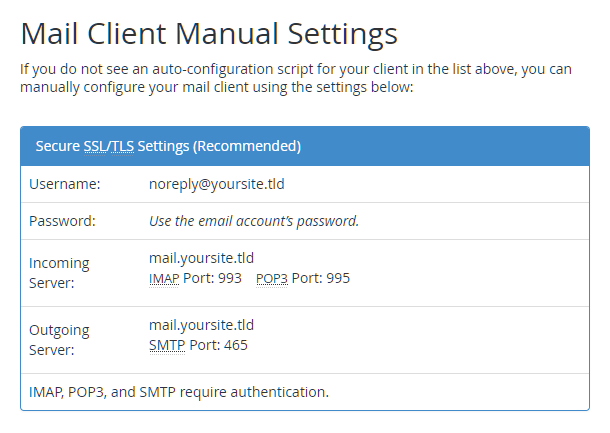Click the 'Password:' label
Viewport: 610px width, 433px height.
62,221
